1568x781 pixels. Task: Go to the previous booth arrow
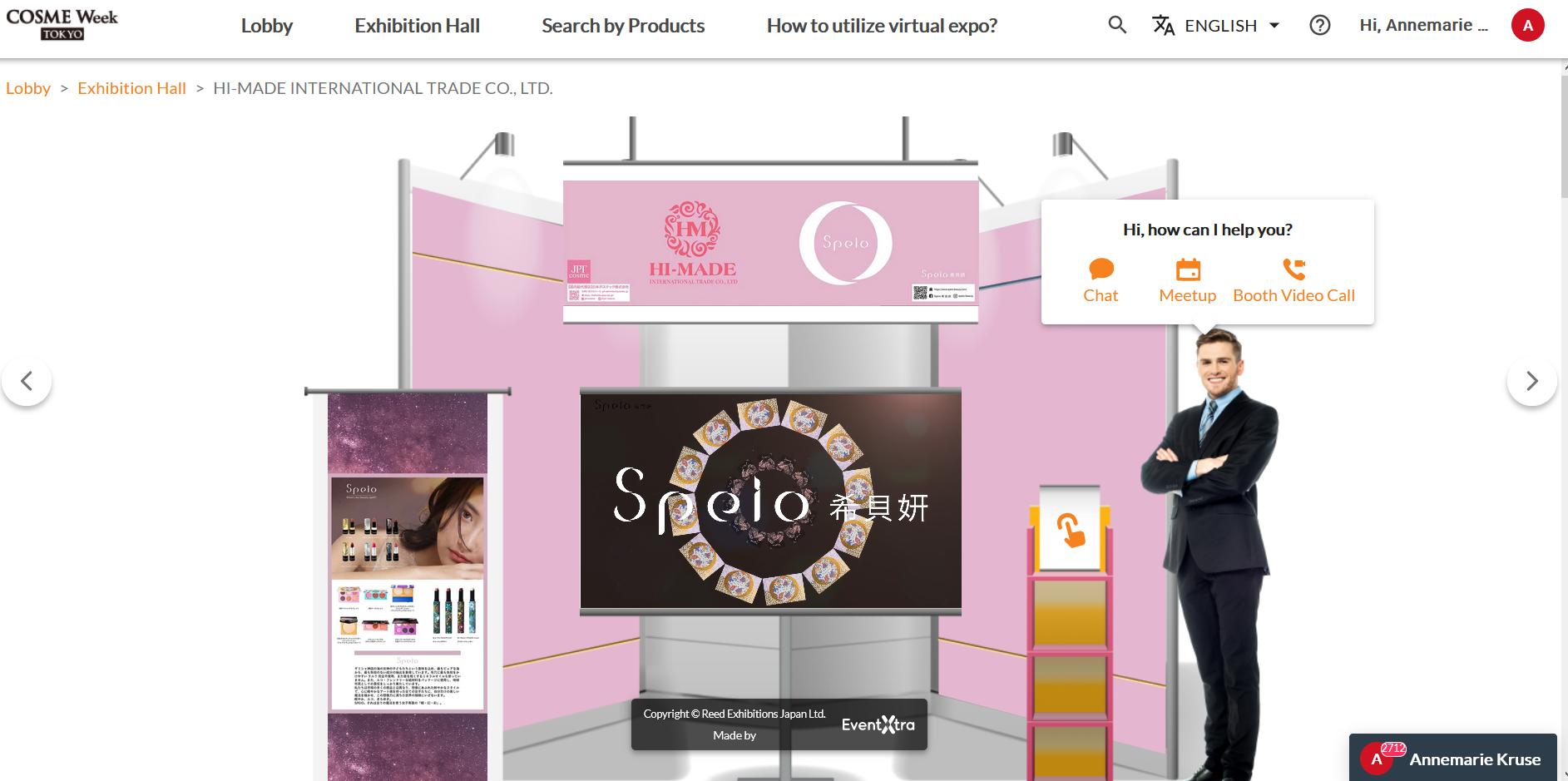(x=27, y=381)
